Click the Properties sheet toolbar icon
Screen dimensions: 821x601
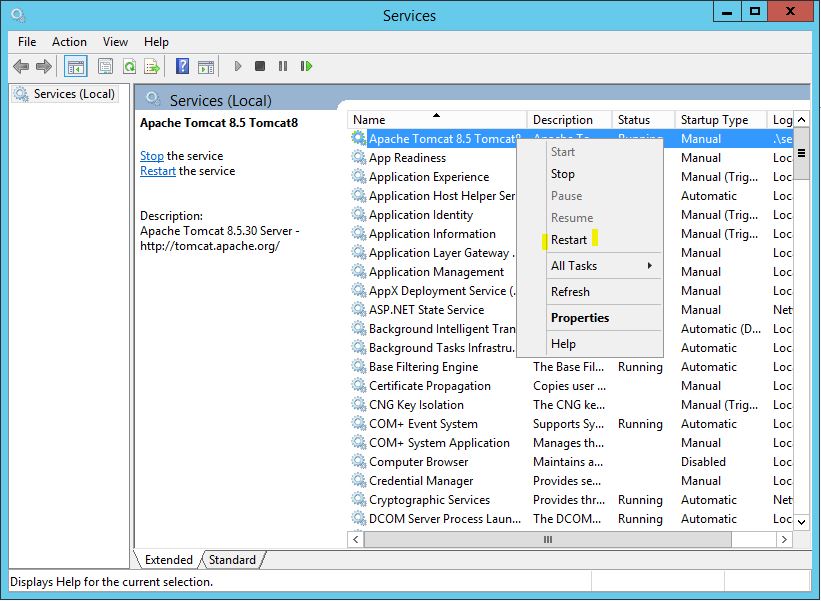(106, 66)
